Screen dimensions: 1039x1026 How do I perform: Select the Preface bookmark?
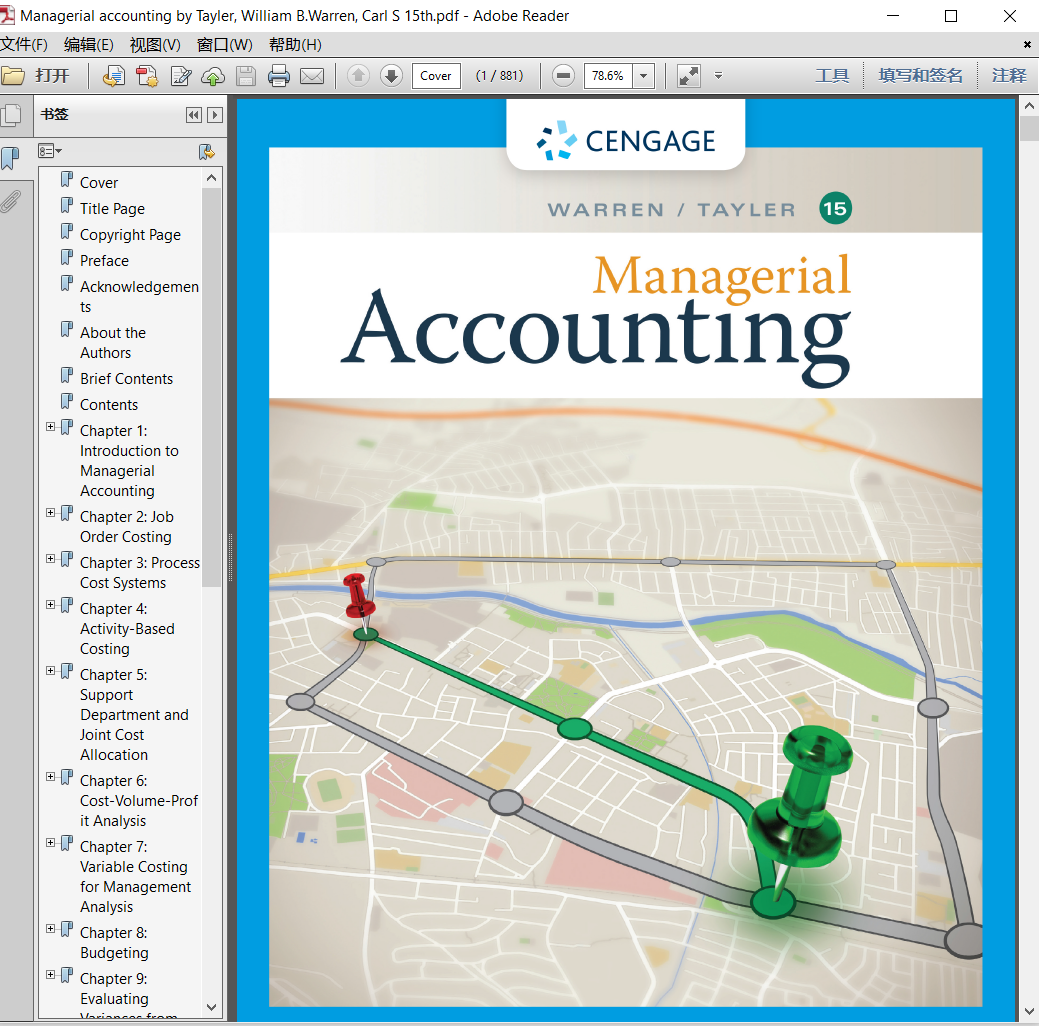click(x=104, y=260)
